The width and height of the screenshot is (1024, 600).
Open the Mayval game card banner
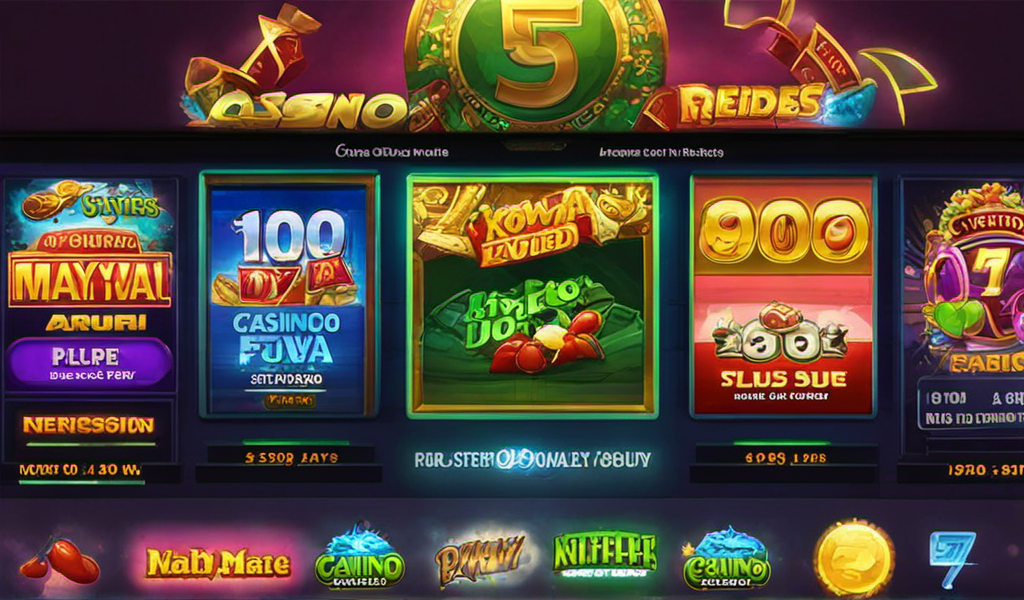coord(89,279)
